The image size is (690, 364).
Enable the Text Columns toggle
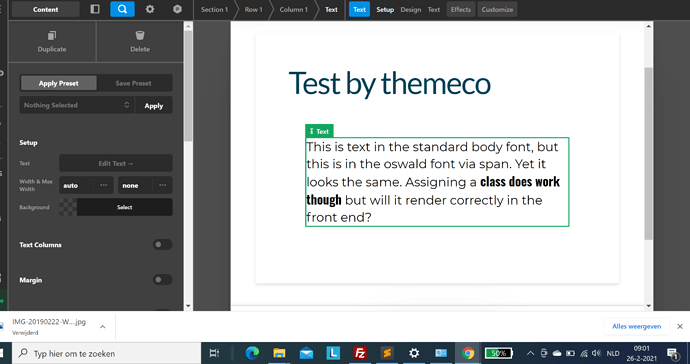pos(162,245)
